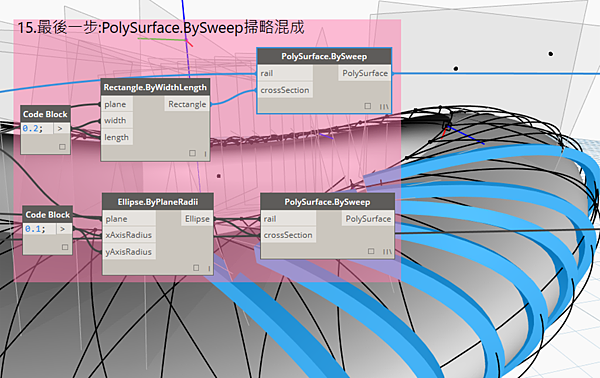The height and width of the screenshot is (378, 600).
Task: Select plane input on Rectangle.ByWidthLength
Action: 117,104
